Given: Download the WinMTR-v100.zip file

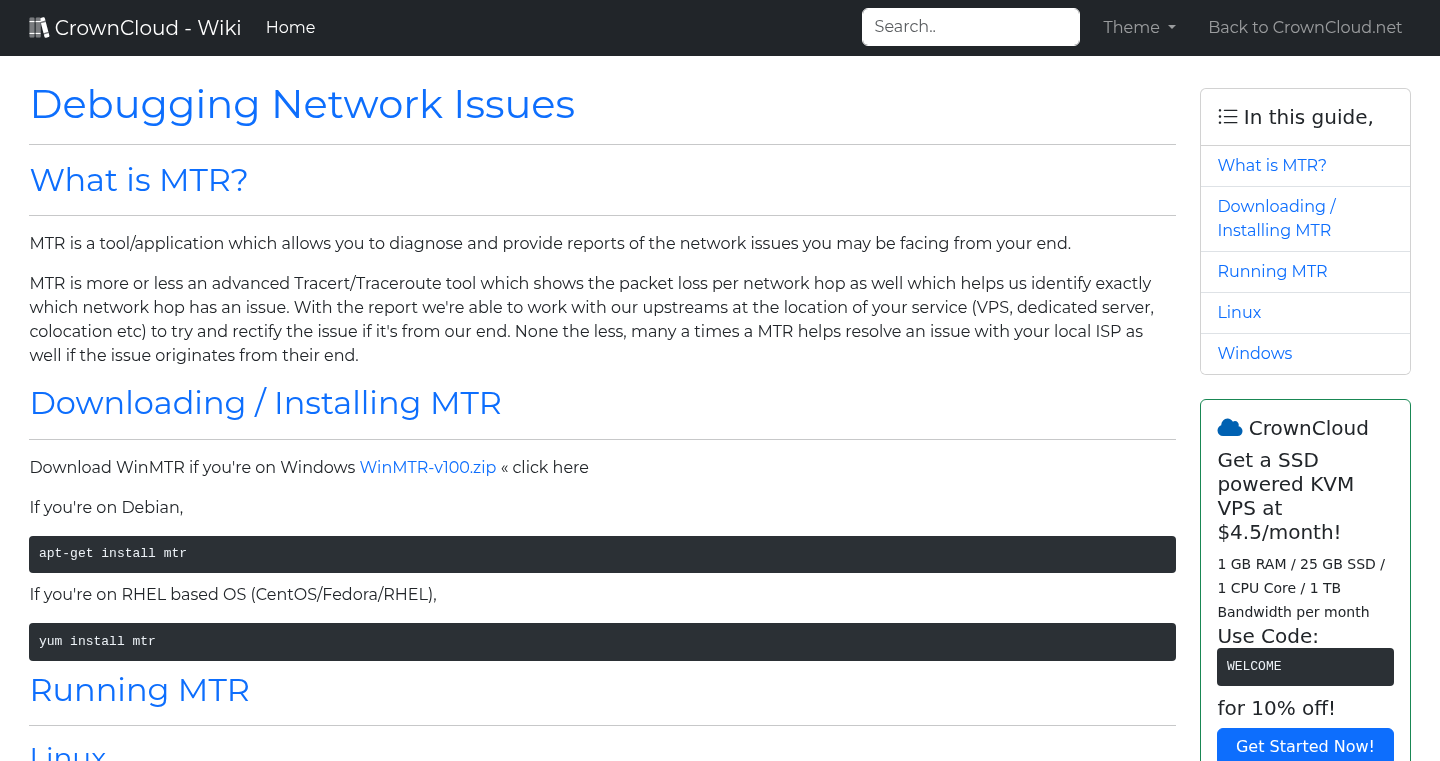Looking at the screenshot, I should click(428, 467).
